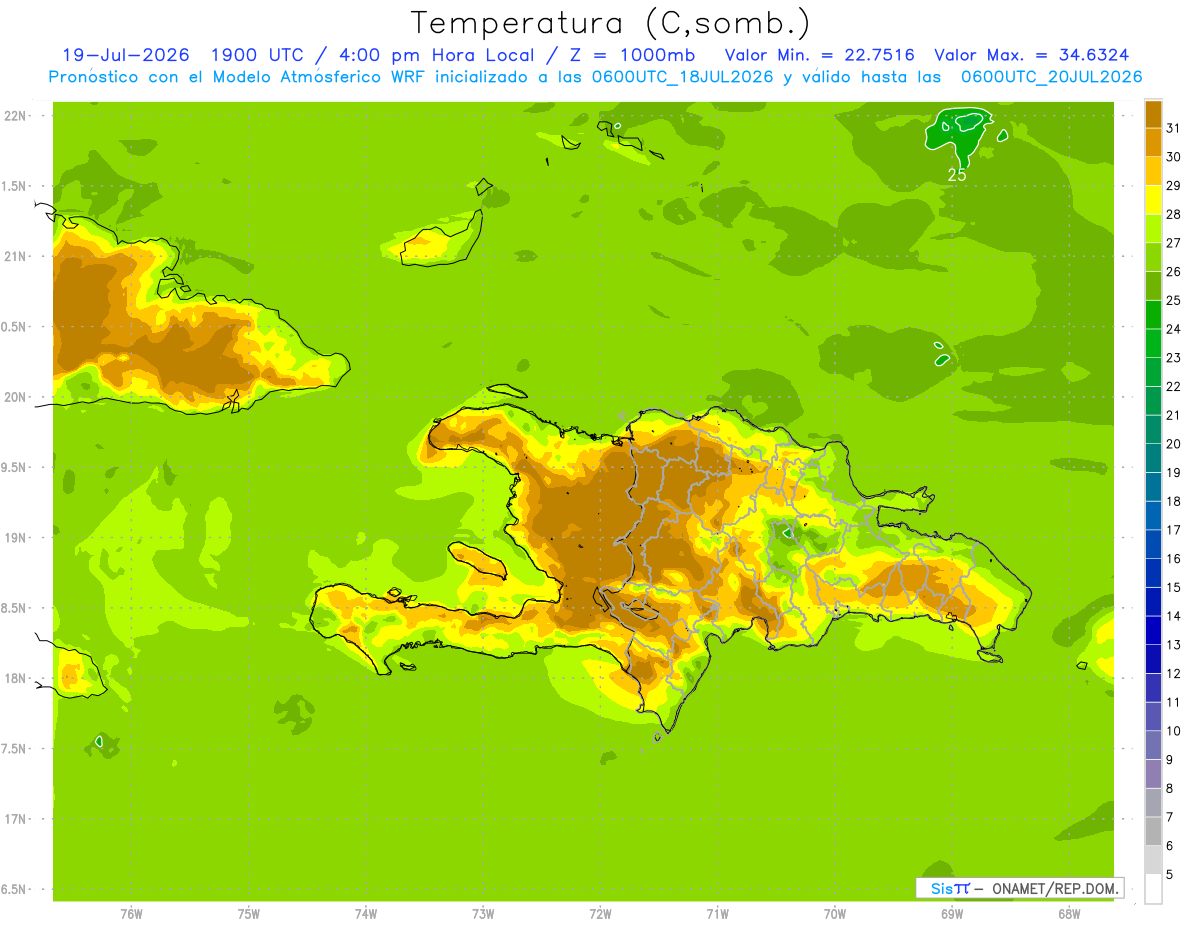This screenshot has width=1200, height=927.
Task: Click the '70W' longitude label
Action: click(x=835, y=914)
